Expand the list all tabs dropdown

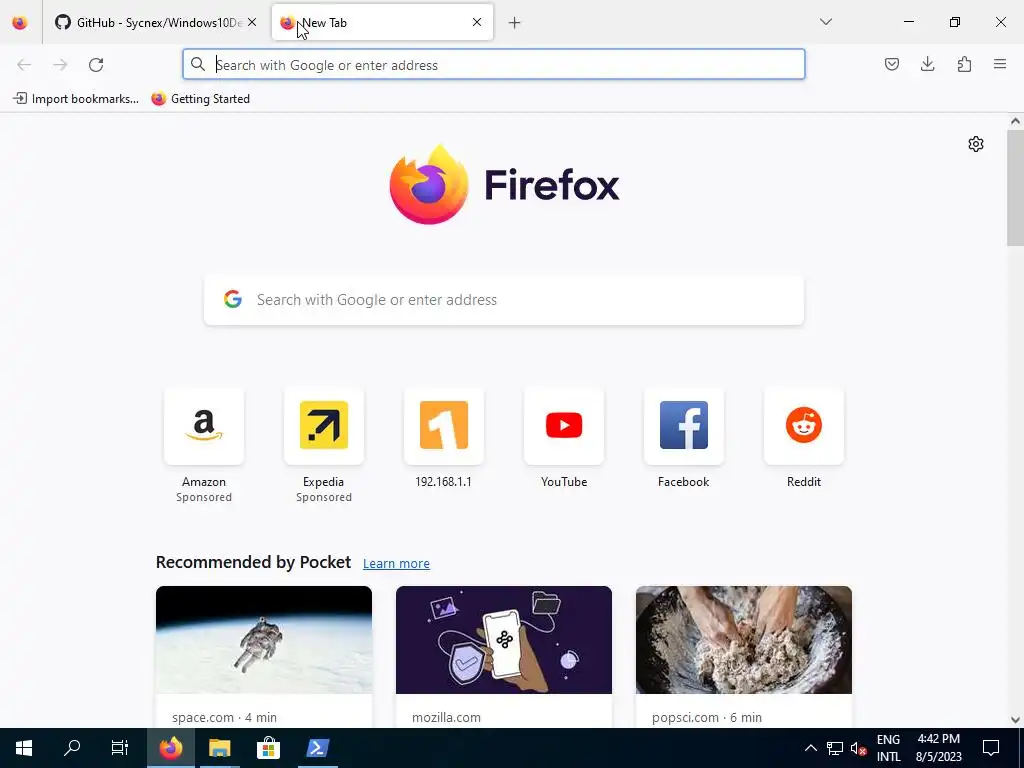pos(825,22)
